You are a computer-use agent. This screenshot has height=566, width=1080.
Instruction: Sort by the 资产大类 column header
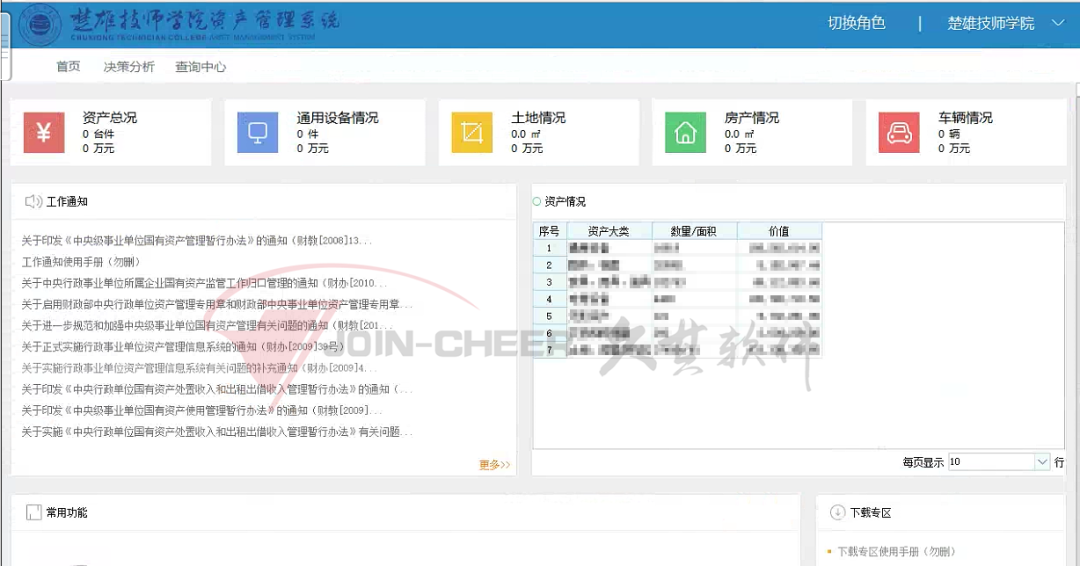(608, 231)
